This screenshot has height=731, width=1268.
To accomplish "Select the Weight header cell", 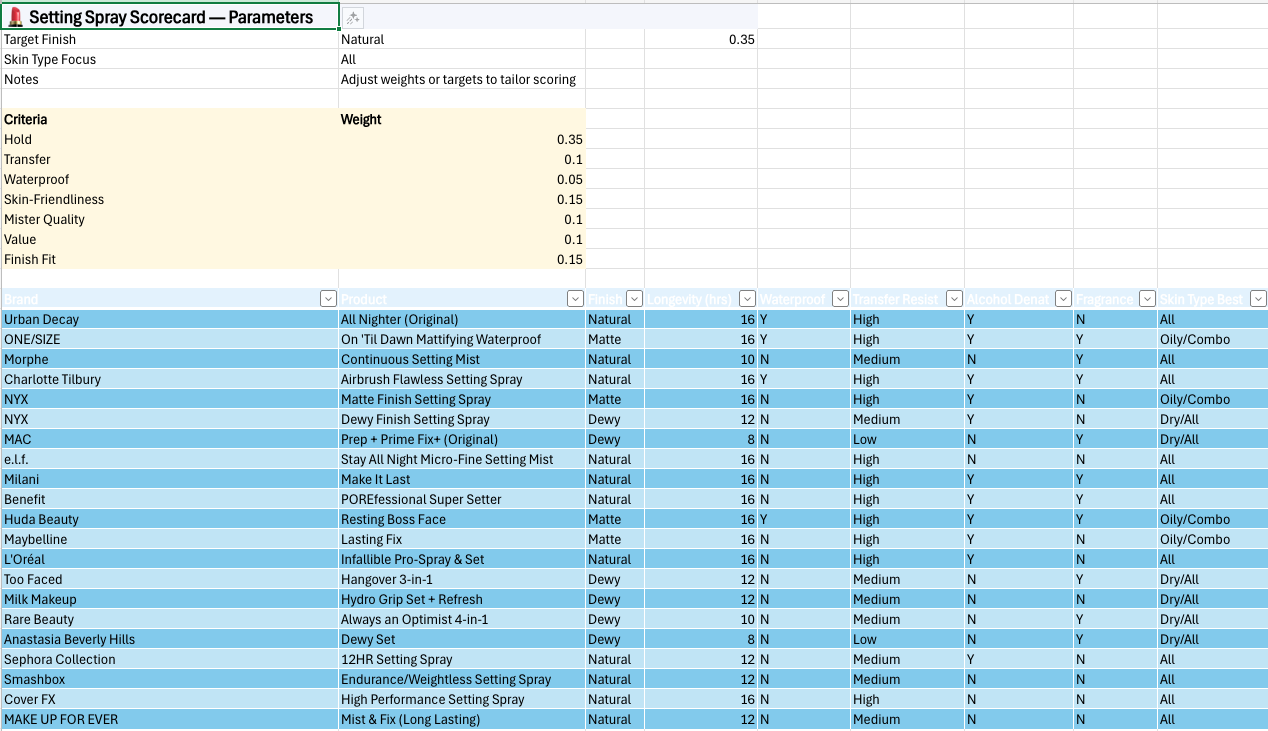I will tap(462, 119).
